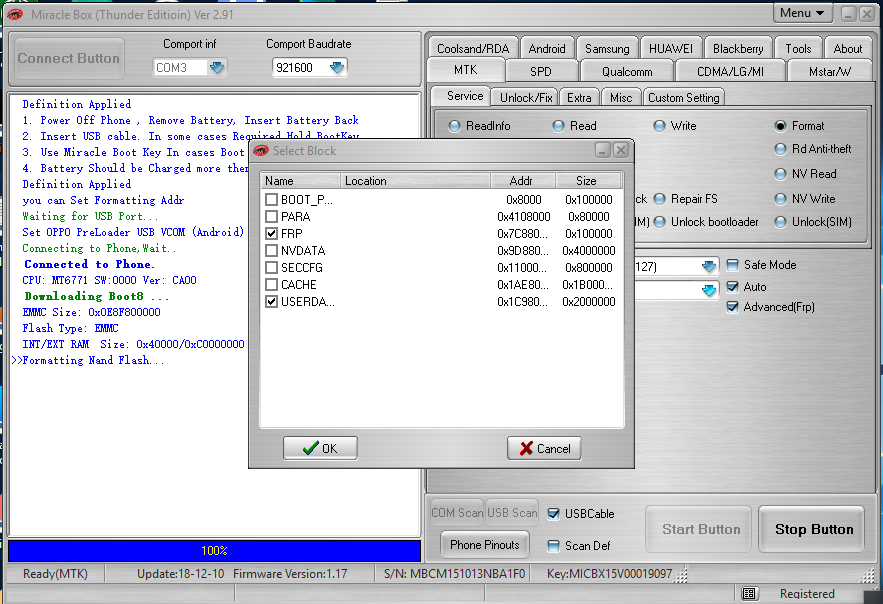Select the Read radio button
Image resolution: width=883 pixels, height=604 pixels.
[x=558, y=126]
